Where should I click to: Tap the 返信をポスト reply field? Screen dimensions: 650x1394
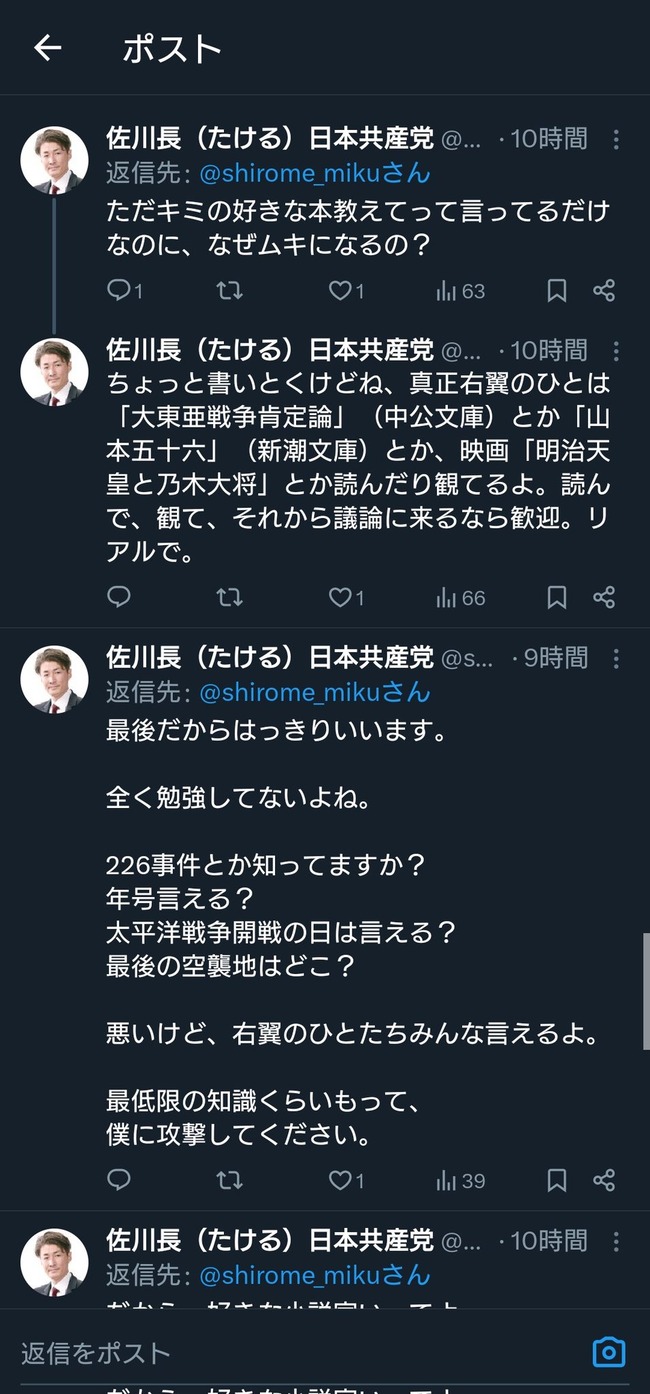300,1353
